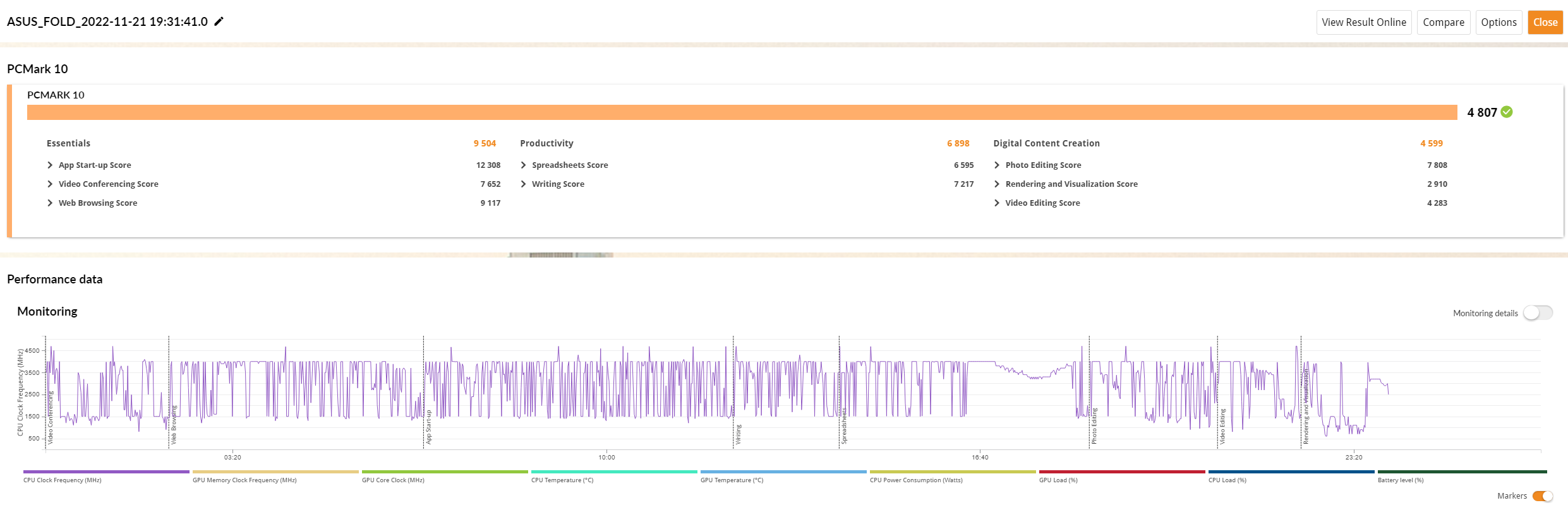Click Rendering and Visualization chart marker
The image size is (1568, 510).
click(1306, 407)
